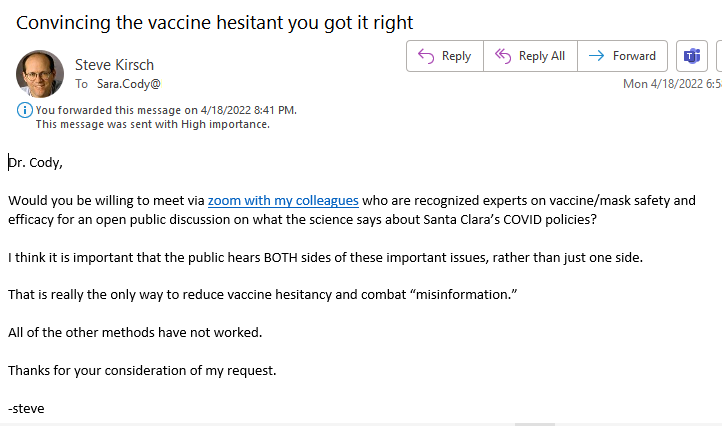The width and height of the screenshot is (722, 427).
Task: Open the zoom with my colleagues link
Action: [283, 201]
